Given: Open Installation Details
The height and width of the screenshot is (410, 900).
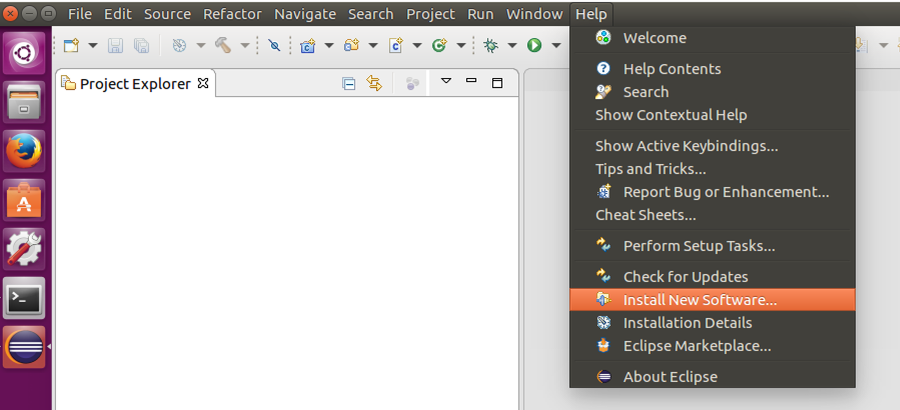Looking at the screenshot, I should [712, 323].
